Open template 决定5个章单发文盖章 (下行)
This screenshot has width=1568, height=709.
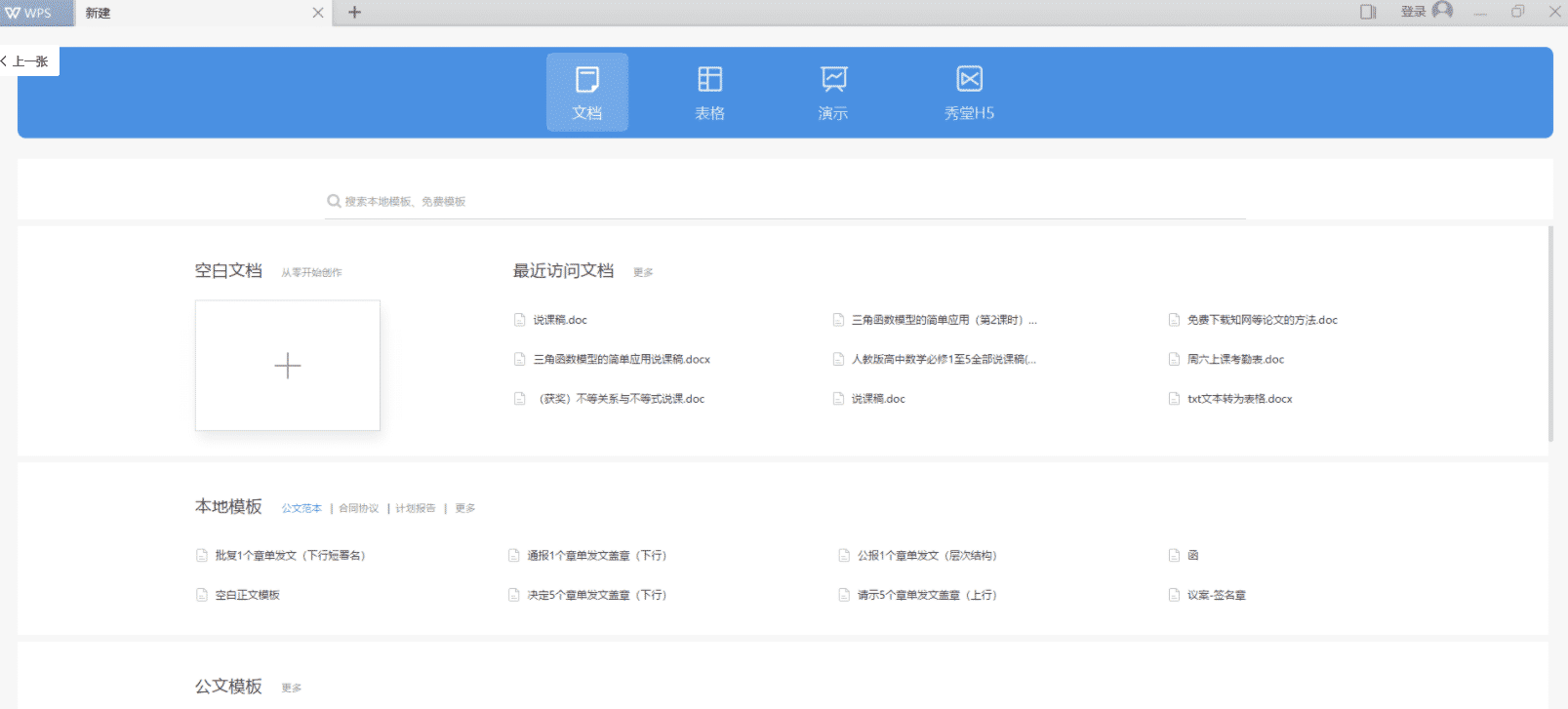pyautogui.click(x=597, y=595)
